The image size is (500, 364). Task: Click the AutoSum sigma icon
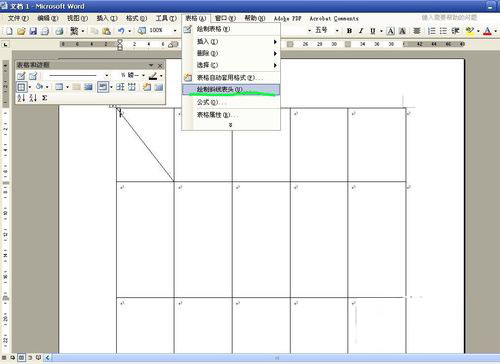(44, 98)
